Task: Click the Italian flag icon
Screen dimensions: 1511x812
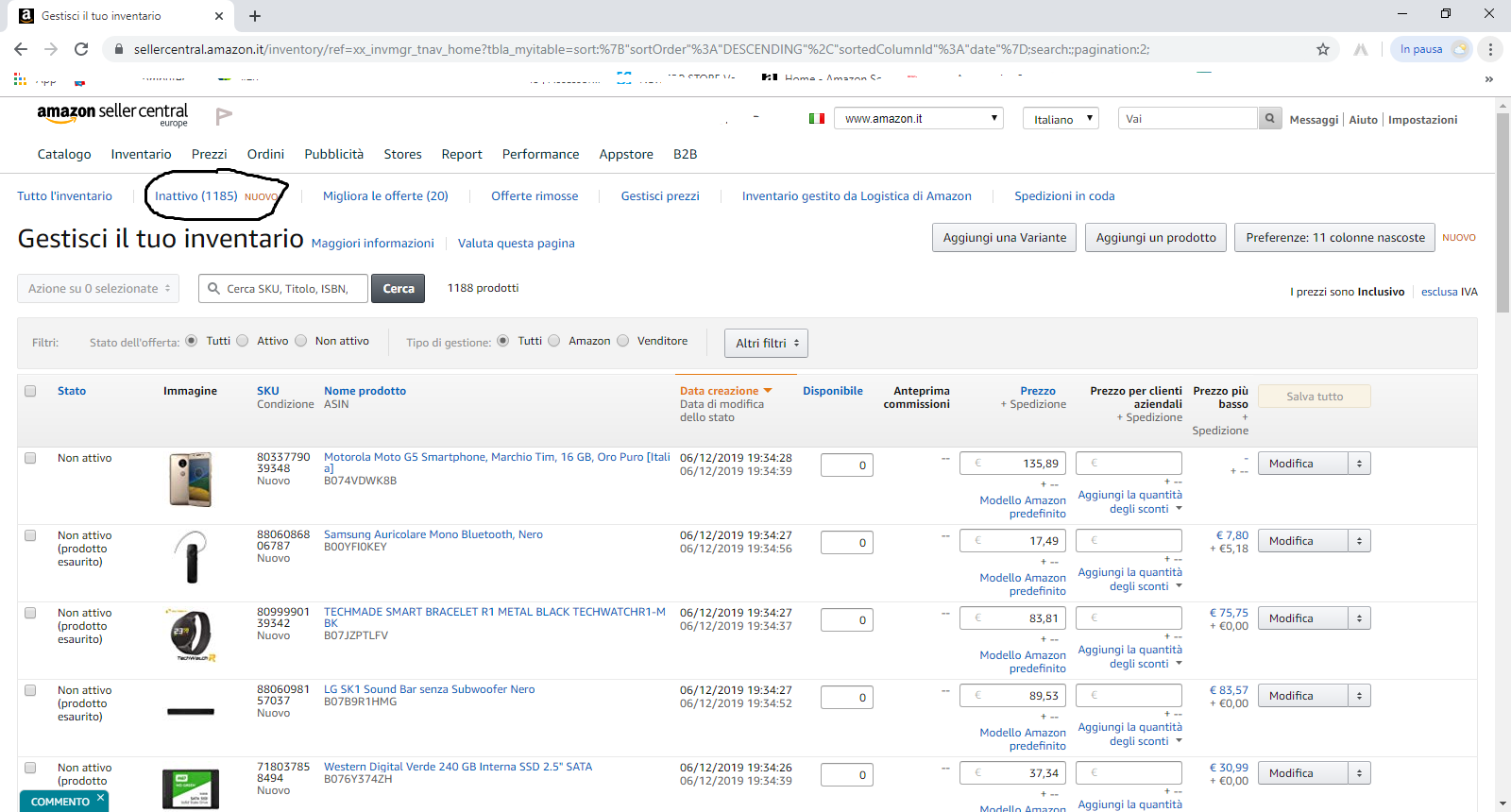Action: pos(817,118)
